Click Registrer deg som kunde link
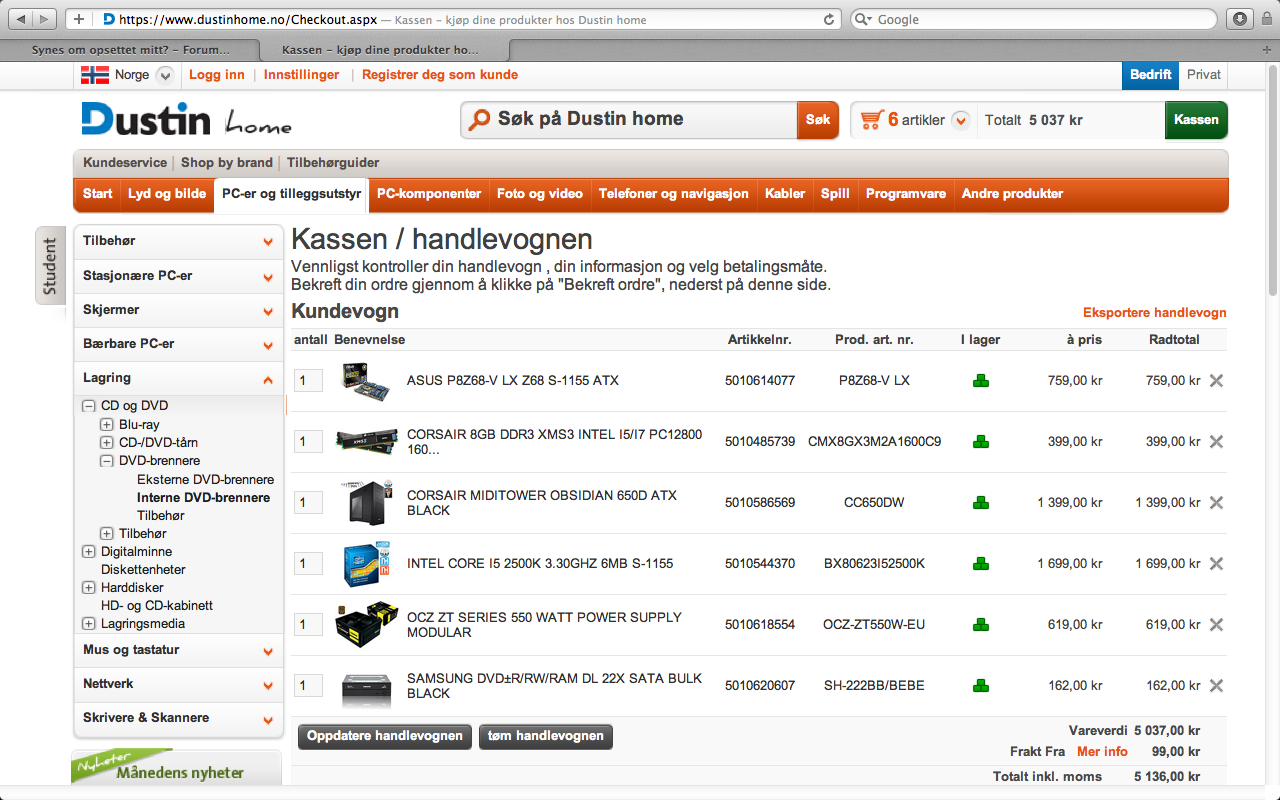The image size is (1280, 800). point(440,75)
